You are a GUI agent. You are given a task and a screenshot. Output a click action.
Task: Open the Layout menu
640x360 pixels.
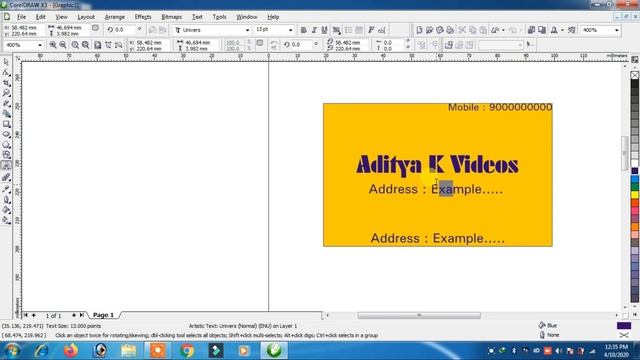(x=86, y=17)
